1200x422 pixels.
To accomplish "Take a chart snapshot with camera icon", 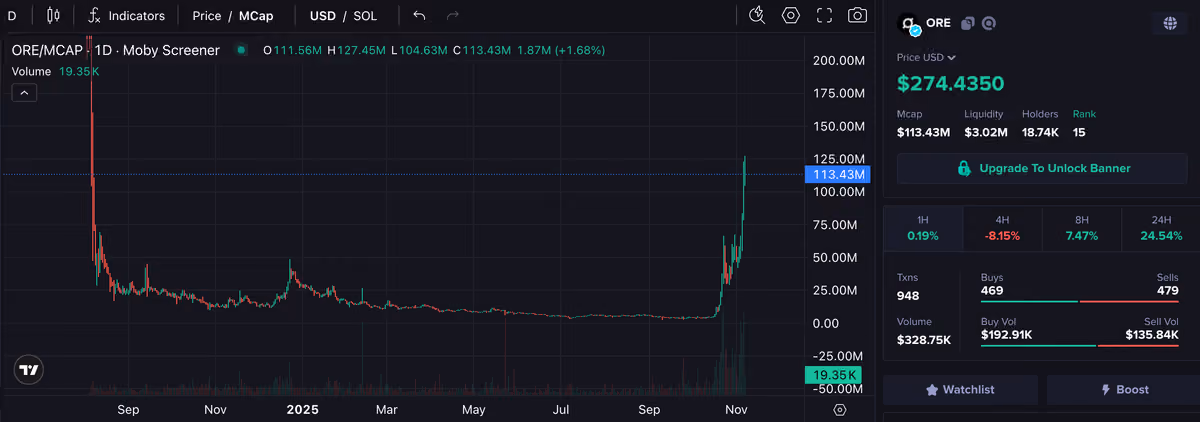I will [858, 15].
